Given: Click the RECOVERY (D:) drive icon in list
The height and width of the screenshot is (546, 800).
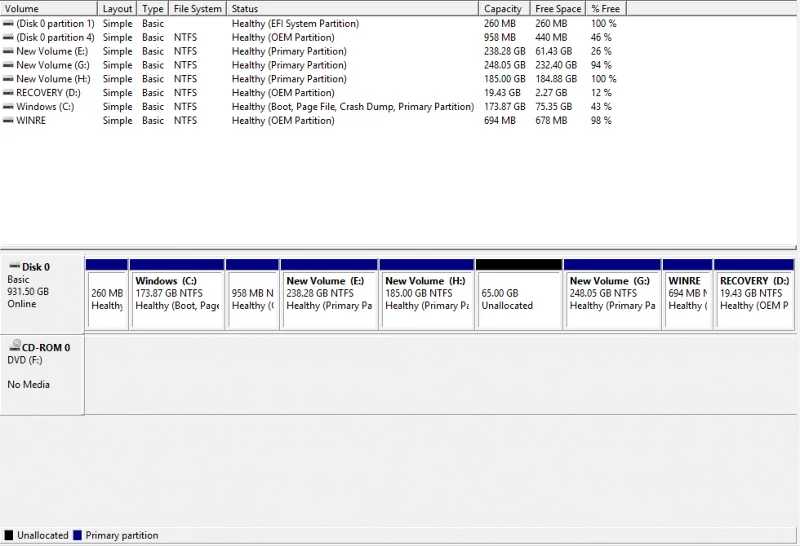Looking at the screenshot, I should coord(8,93).
